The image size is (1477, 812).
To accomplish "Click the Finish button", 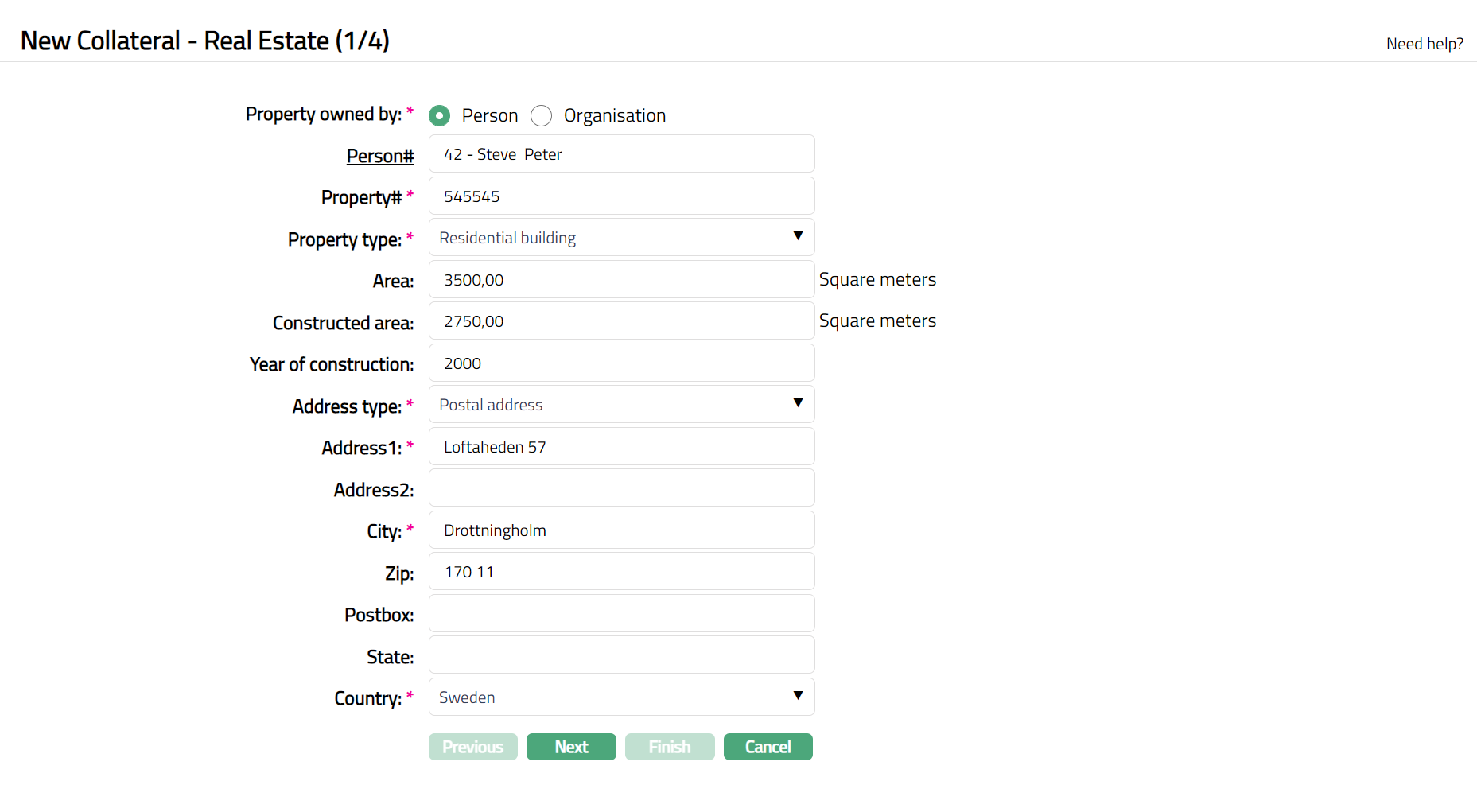I will click(x=669, y=747).
